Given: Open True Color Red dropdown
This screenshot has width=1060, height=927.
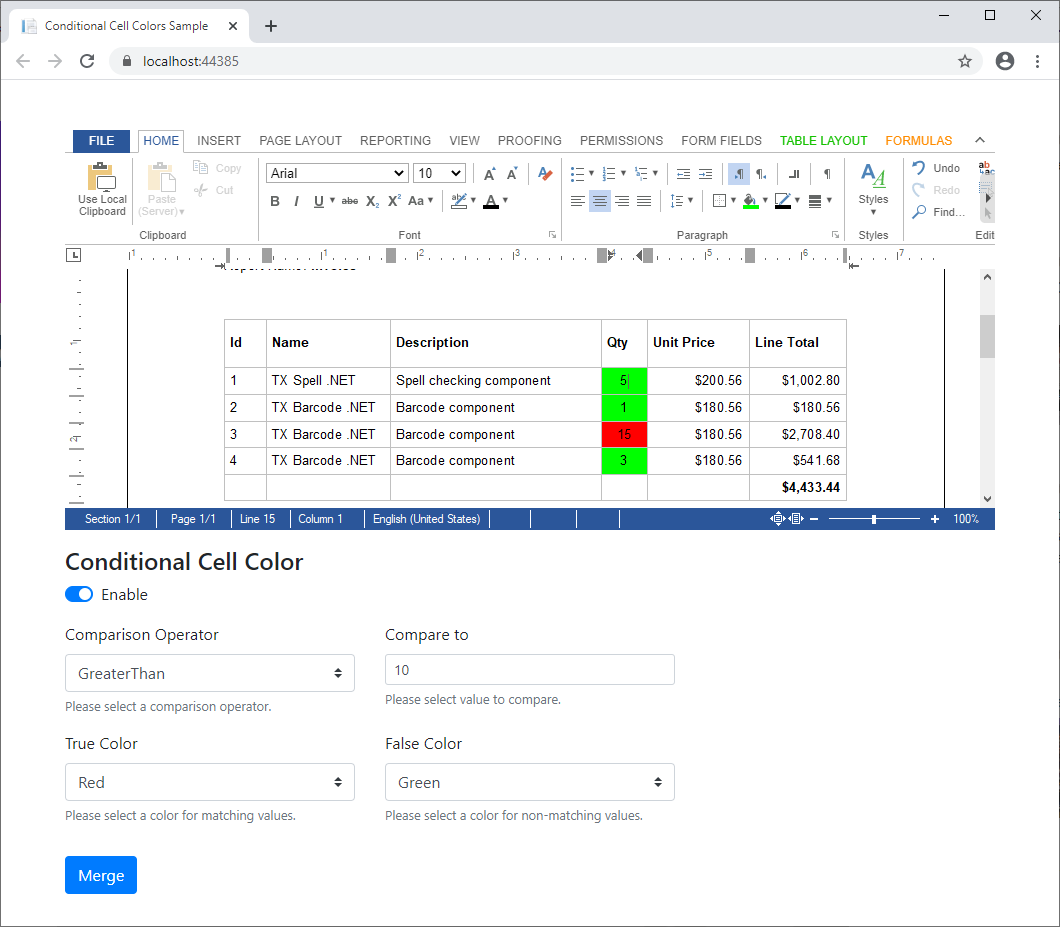Looking at the screenshot, I should tap(210, 782).
